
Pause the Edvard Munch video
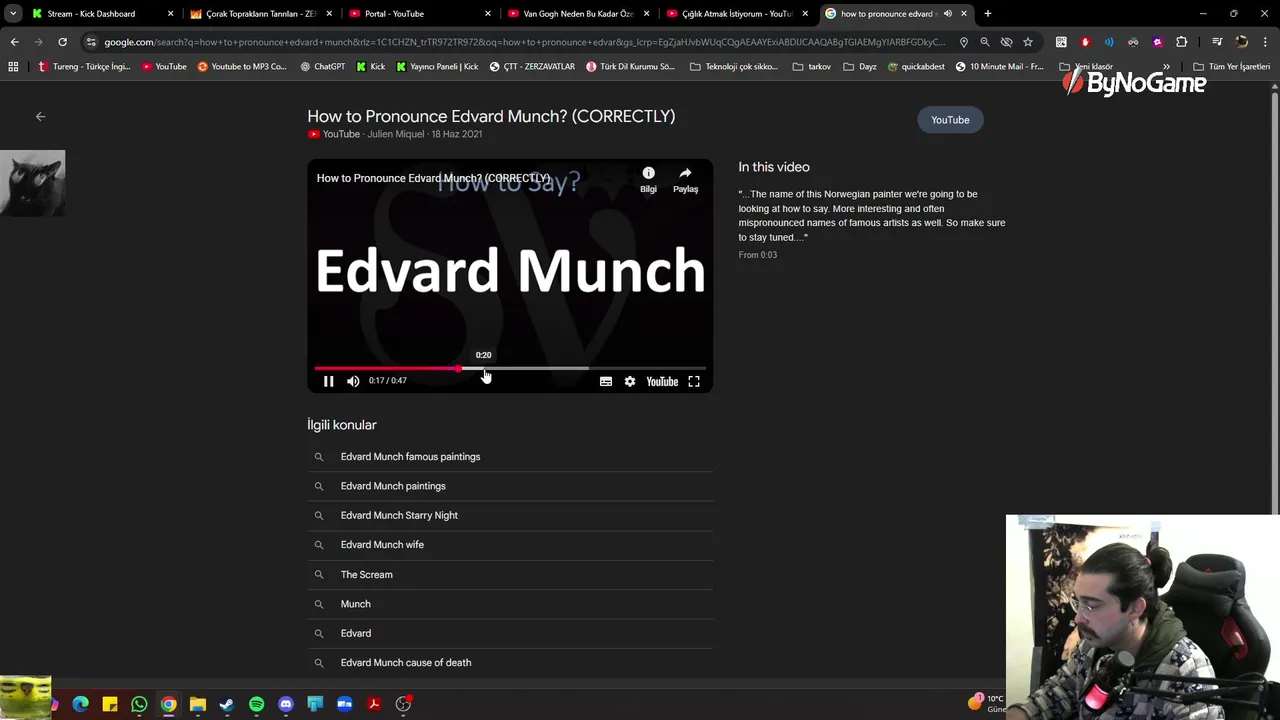pos(328,381)
